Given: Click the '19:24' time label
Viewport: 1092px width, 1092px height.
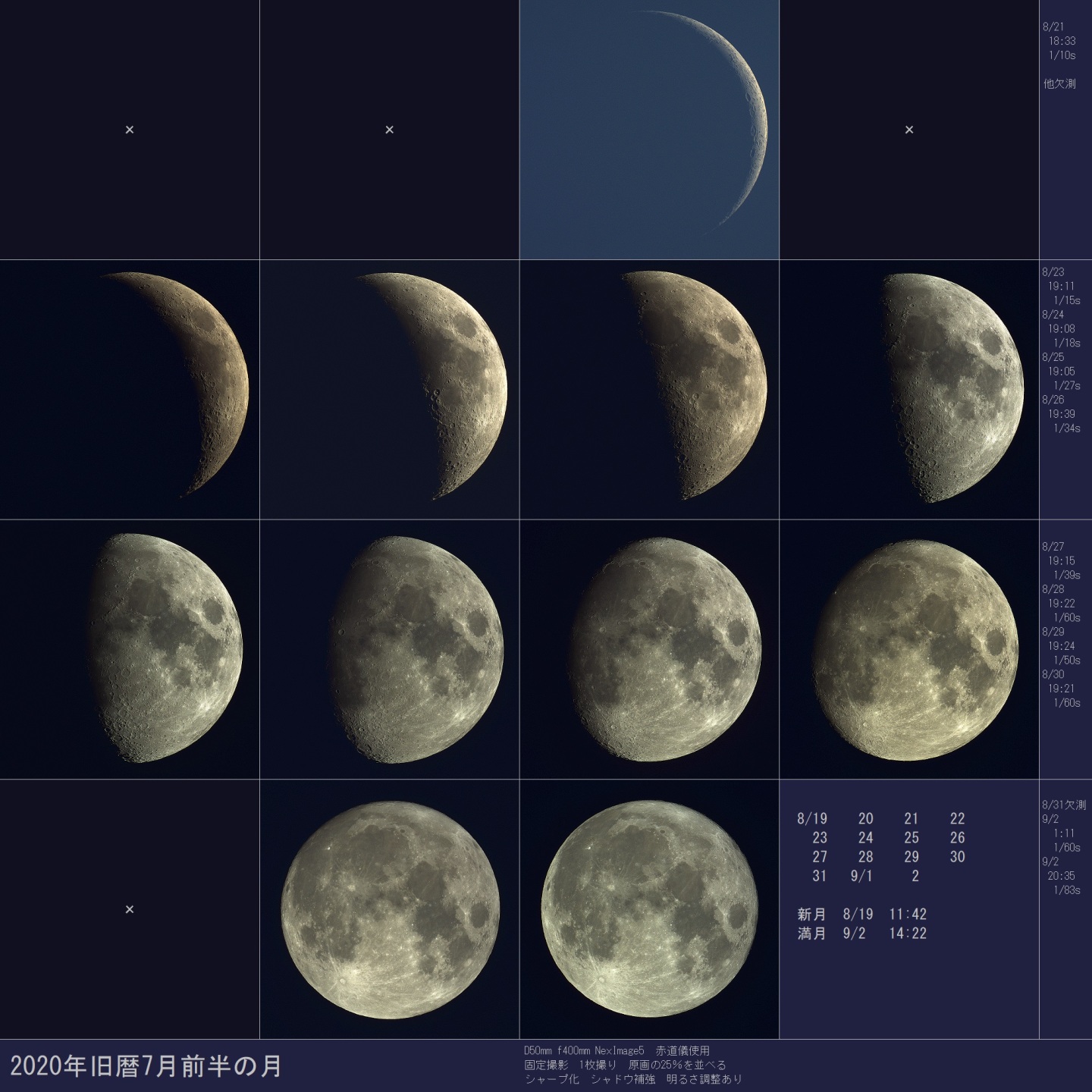Looking at the screenshot, I should pos(1062,646).
